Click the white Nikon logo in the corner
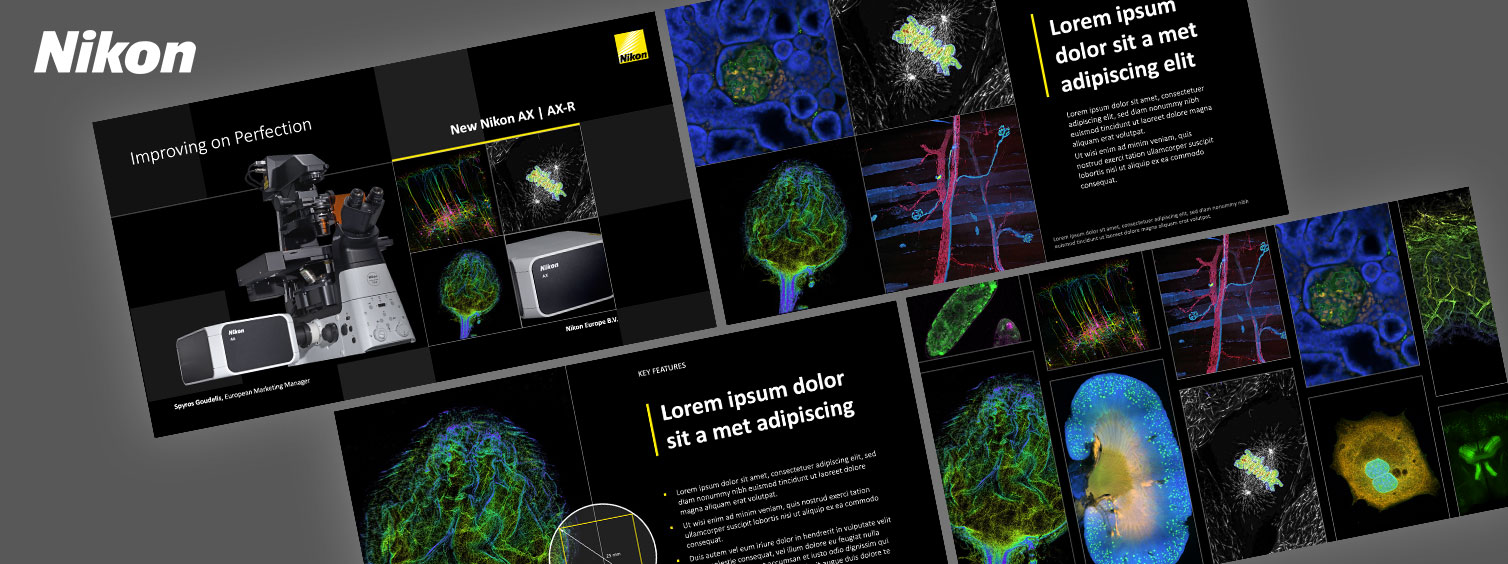 point(115,53)
